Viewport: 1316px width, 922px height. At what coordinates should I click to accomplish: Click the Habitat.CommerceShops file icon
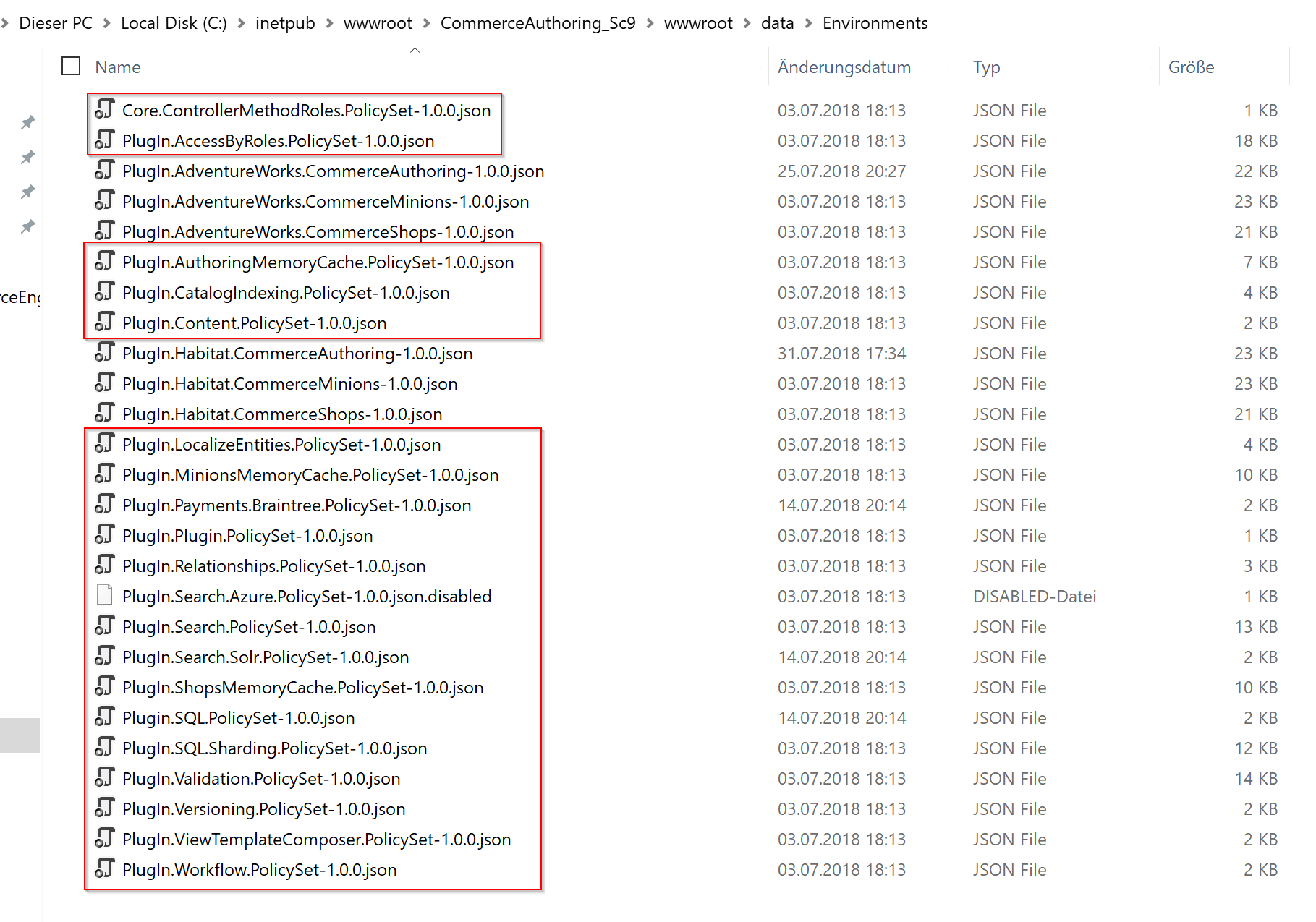(x=105, y=413)
